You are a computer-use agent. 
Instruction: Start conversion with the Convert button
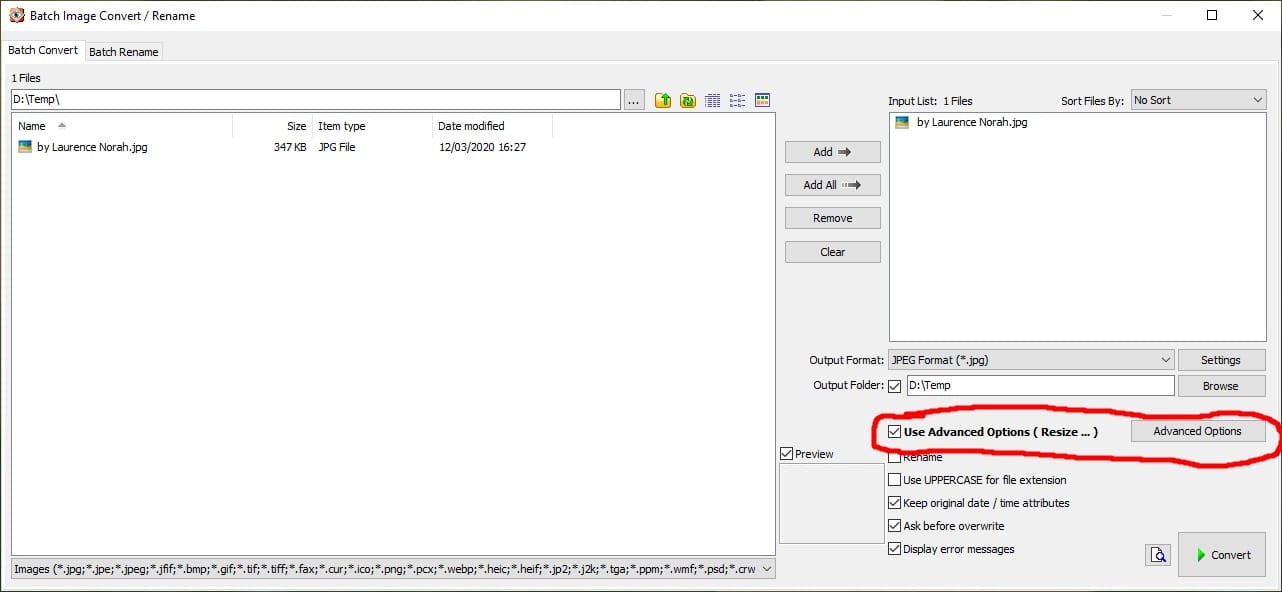click(1222, 554)
